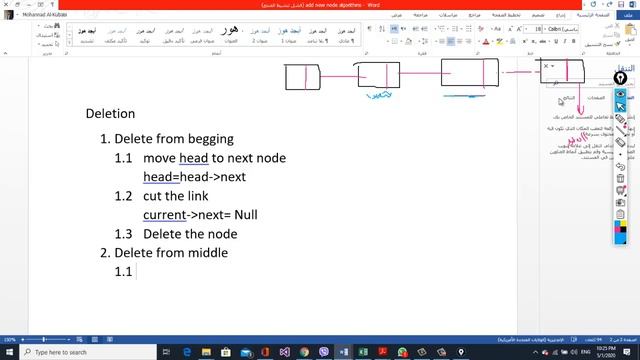Toggle the highlighted center alignment button
Viewport: 640px width, 360px height.
click(451, 41)
